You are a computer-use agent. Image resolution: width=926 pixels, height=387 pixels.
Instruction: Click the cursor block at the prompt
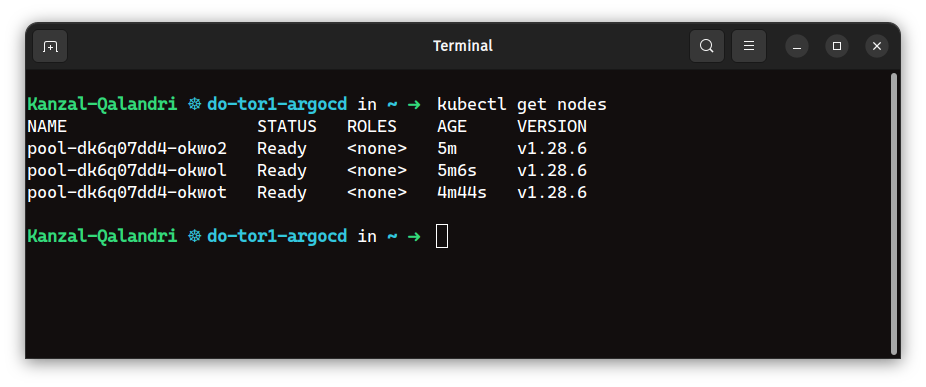point(442,236)
